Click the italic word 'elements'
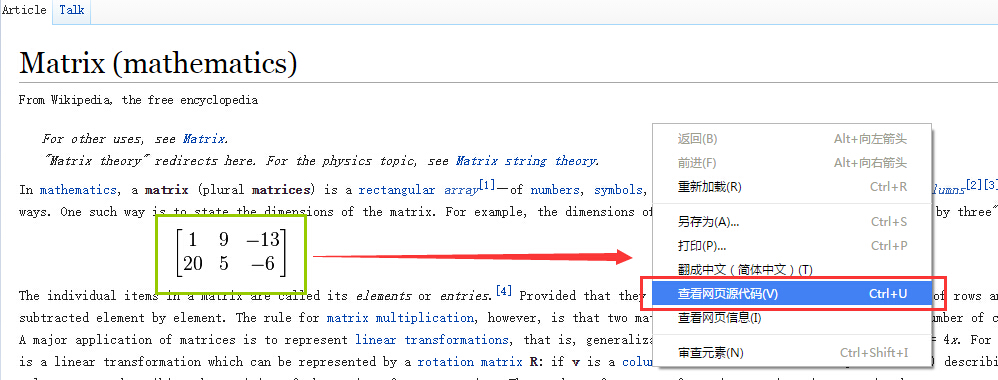The height and width of the screenshot is (380, 998). [x=383, y=295]
